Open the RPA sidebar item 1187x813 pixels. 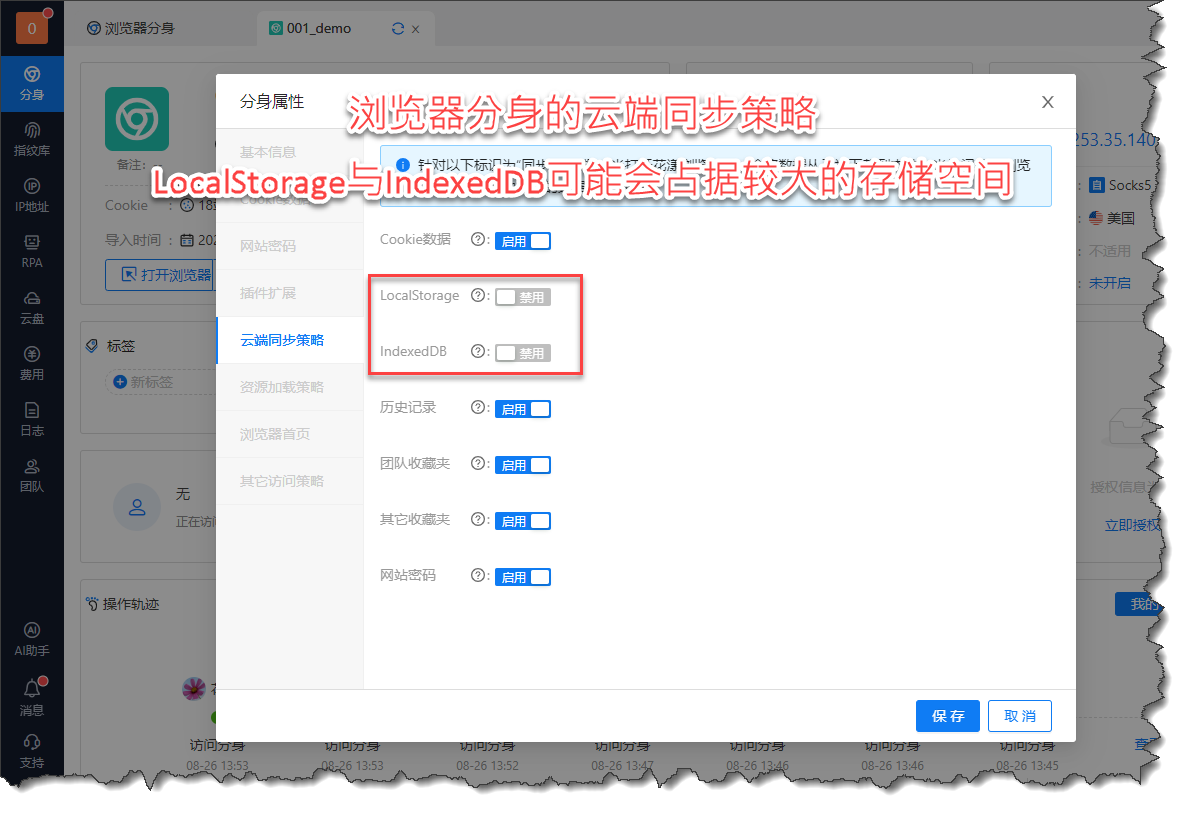32,251
